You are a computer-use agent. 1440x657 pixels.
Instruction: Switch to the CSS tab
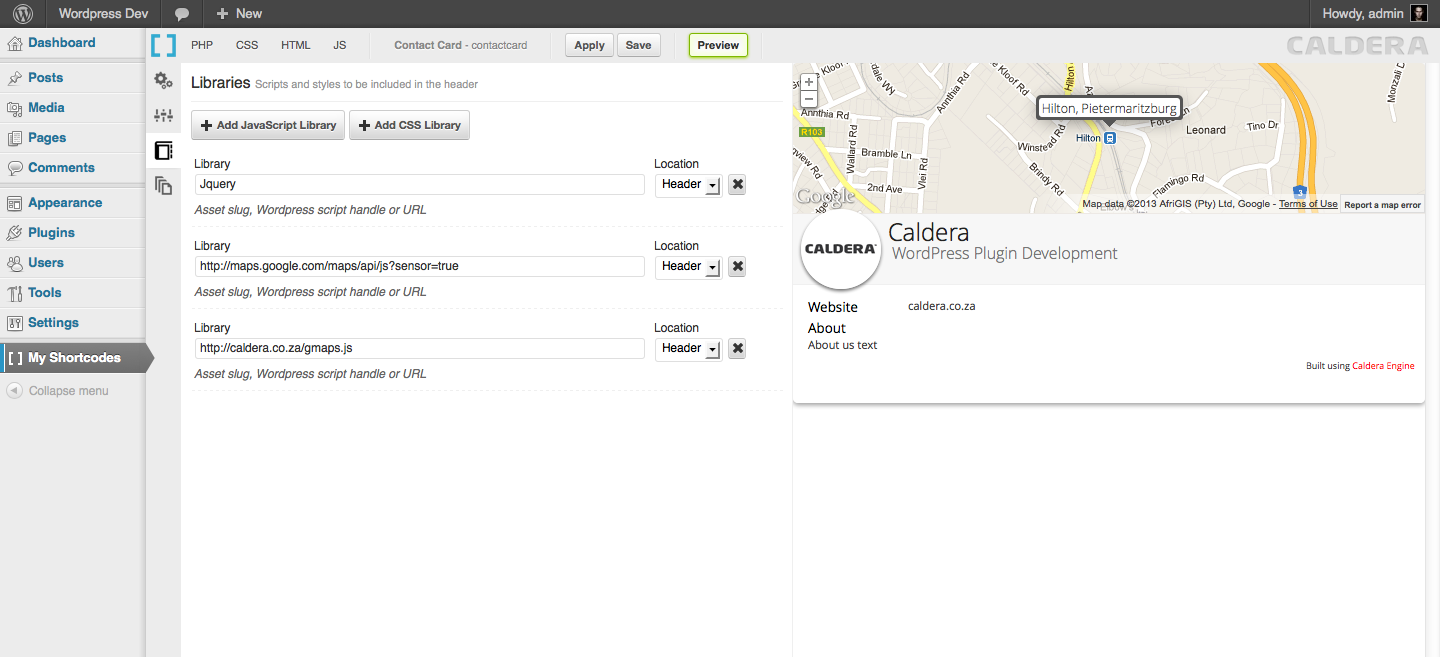247,45
